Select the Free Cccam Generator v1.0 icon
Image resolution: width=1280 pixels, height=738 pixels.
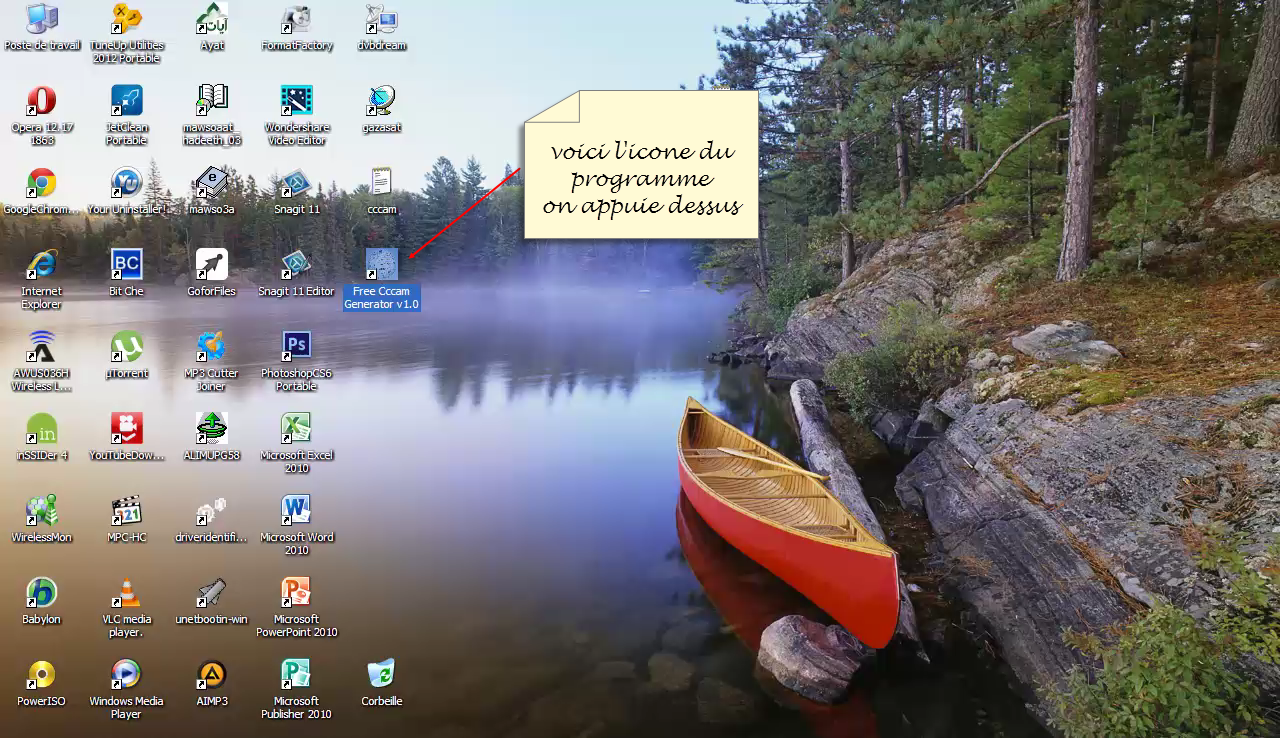(381, 266)
